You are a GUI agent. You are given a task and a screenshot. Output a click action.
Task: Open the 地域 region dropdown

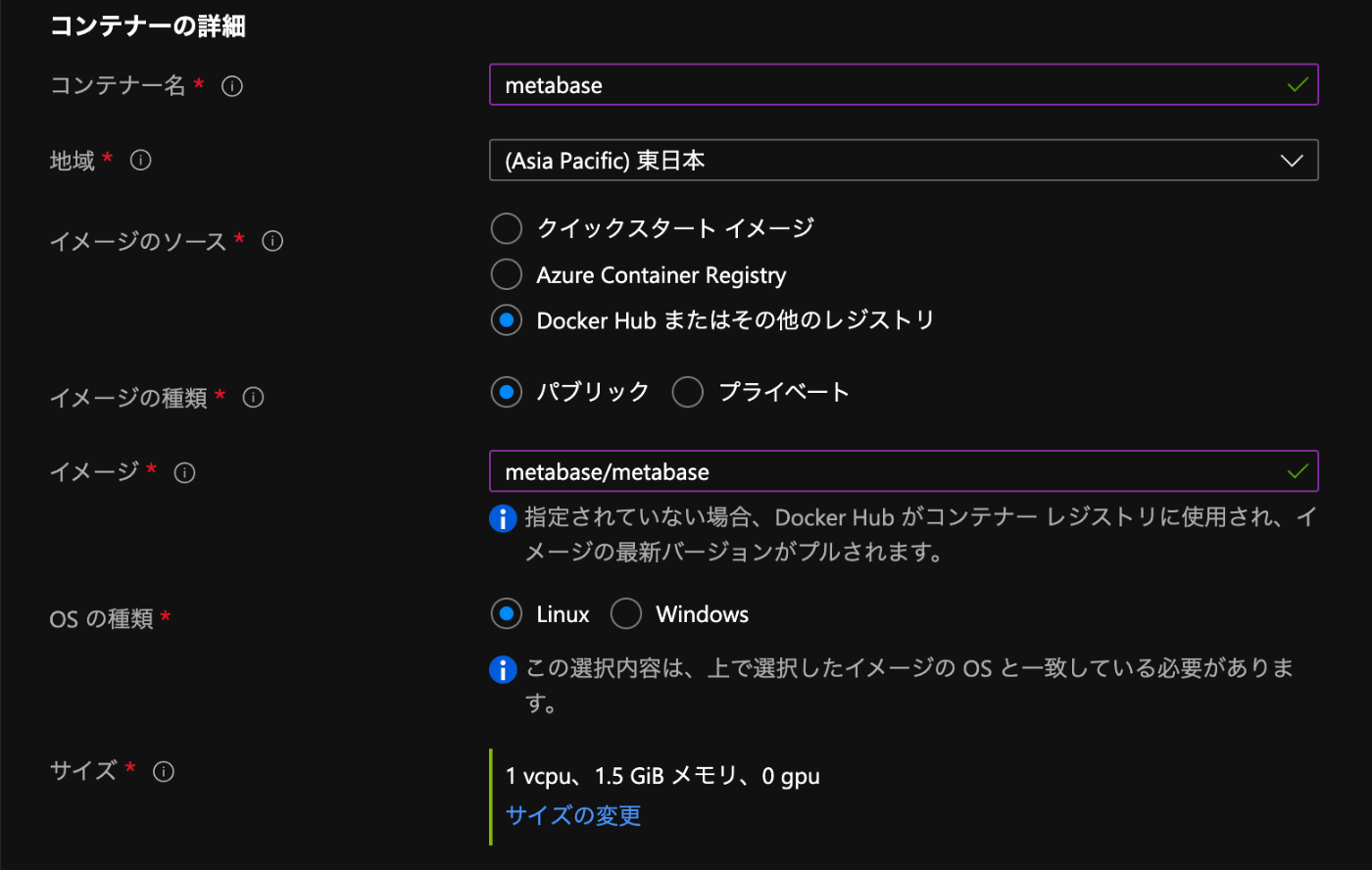pos(904,161)
